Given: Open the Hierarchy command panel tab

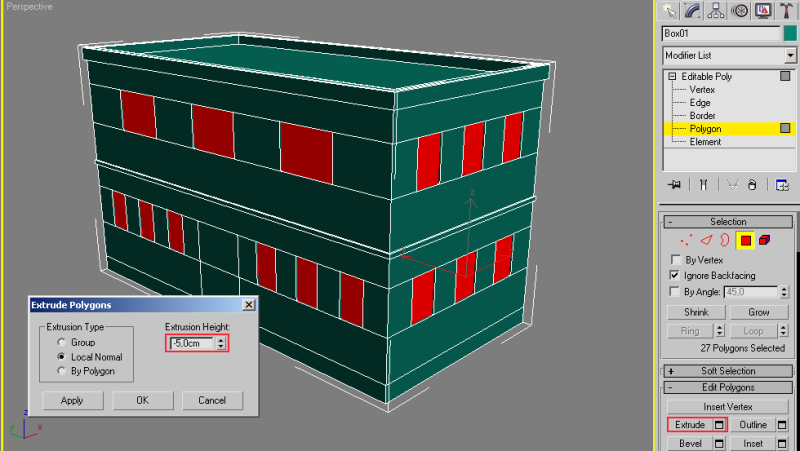Looking at the screenshot, I should (x=716, y=10).
